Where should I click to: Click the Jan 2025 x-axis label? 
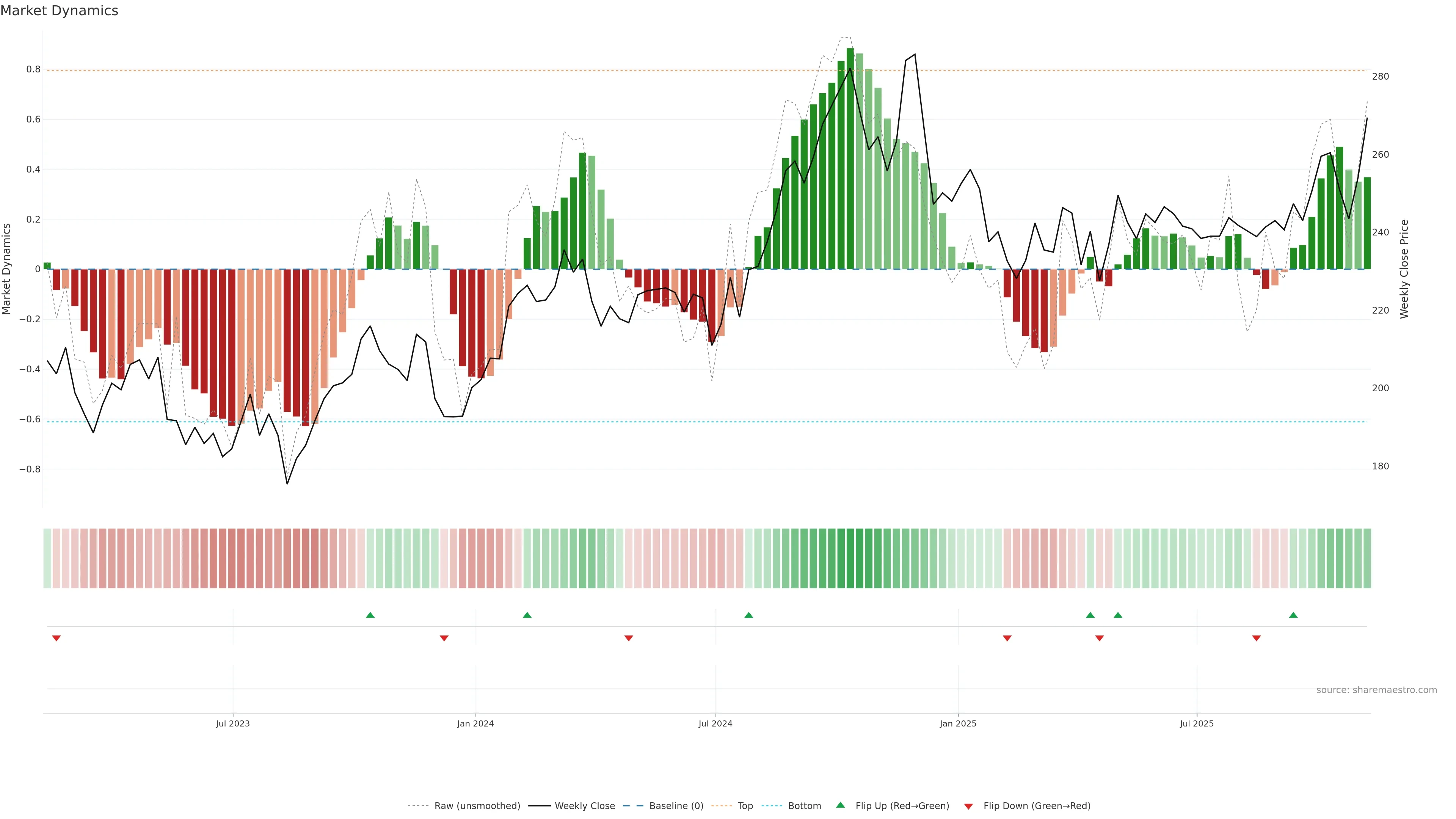pyautogui.click(x=957, y=723)
